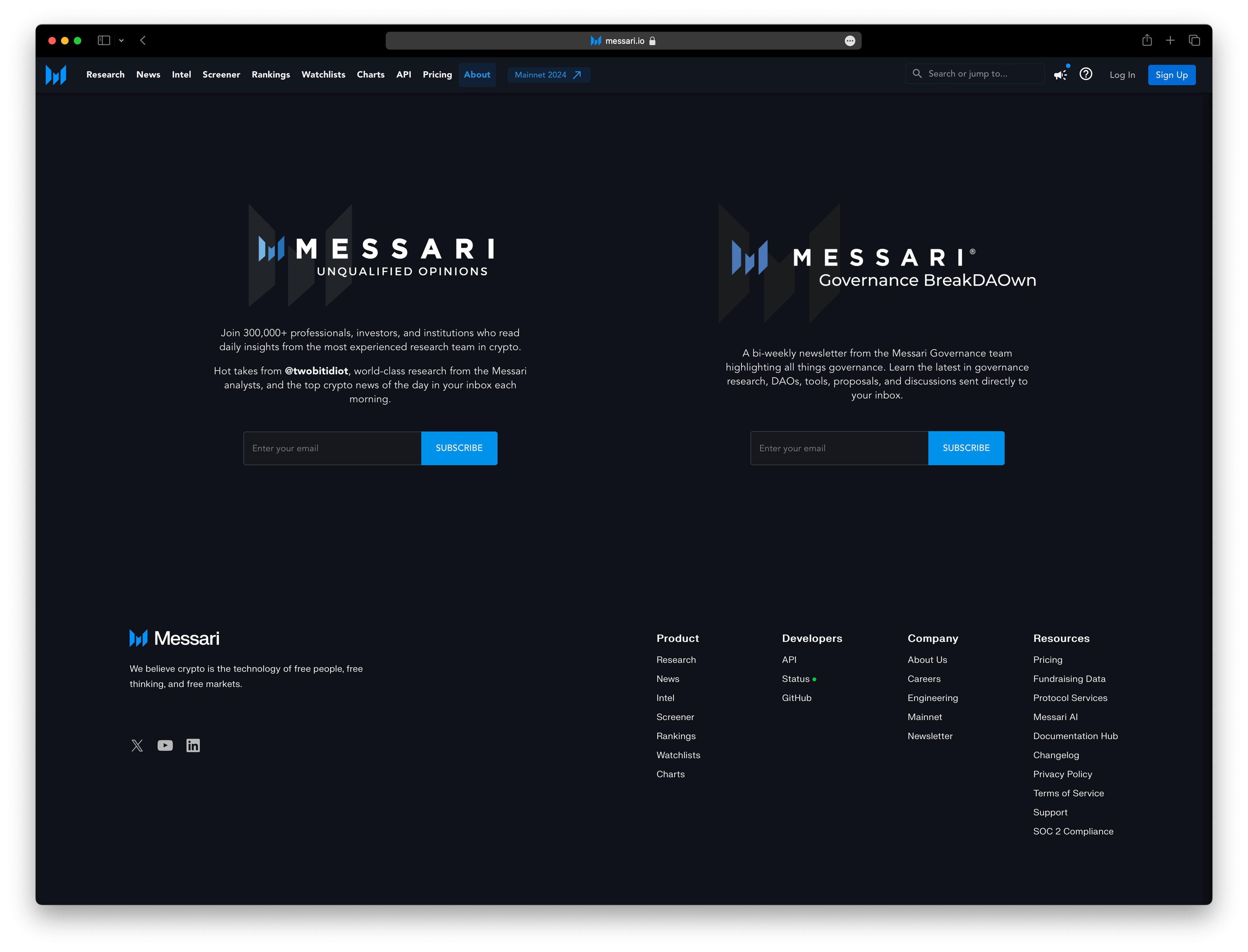The image size is (1248, 952).
Task: Click the Log In link
Action: [1122, 75]
